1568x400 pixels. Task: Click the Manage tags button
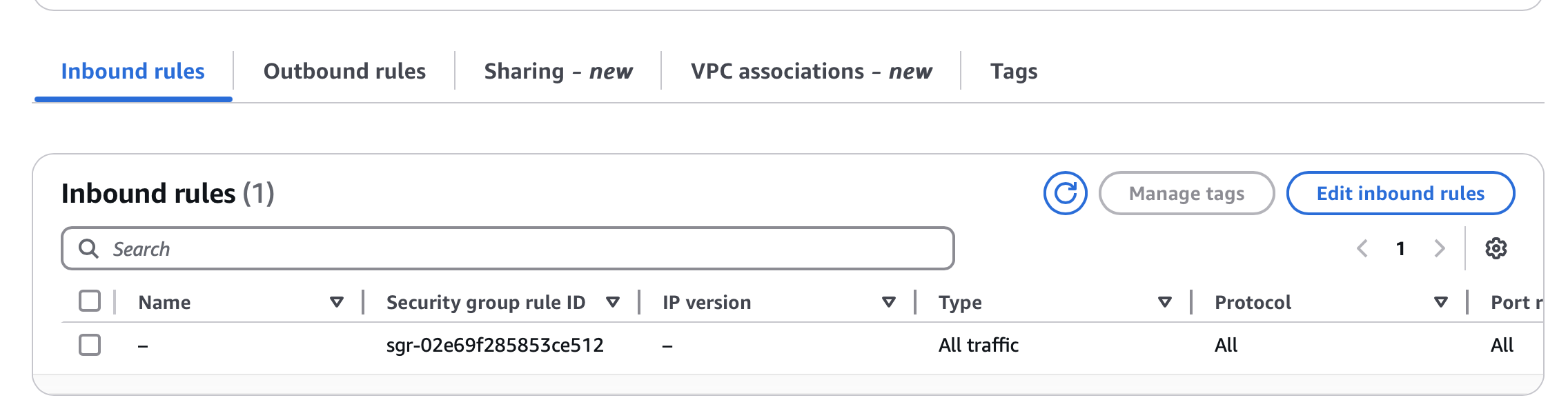pyautogui.click(x=1186, y=193)
